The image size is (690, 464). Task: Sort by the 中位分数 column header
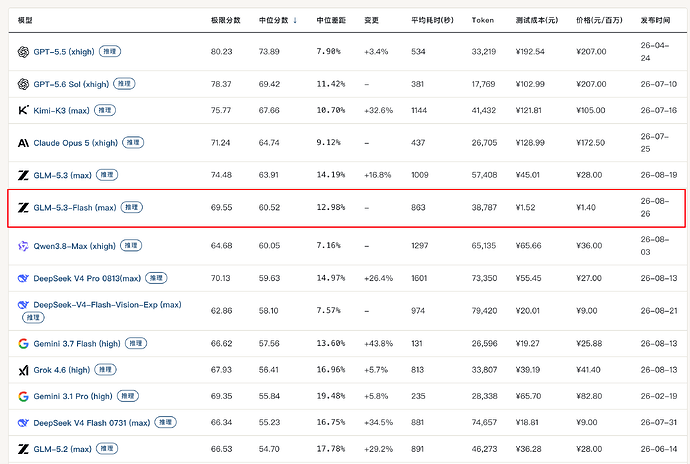tap(274, 20)
